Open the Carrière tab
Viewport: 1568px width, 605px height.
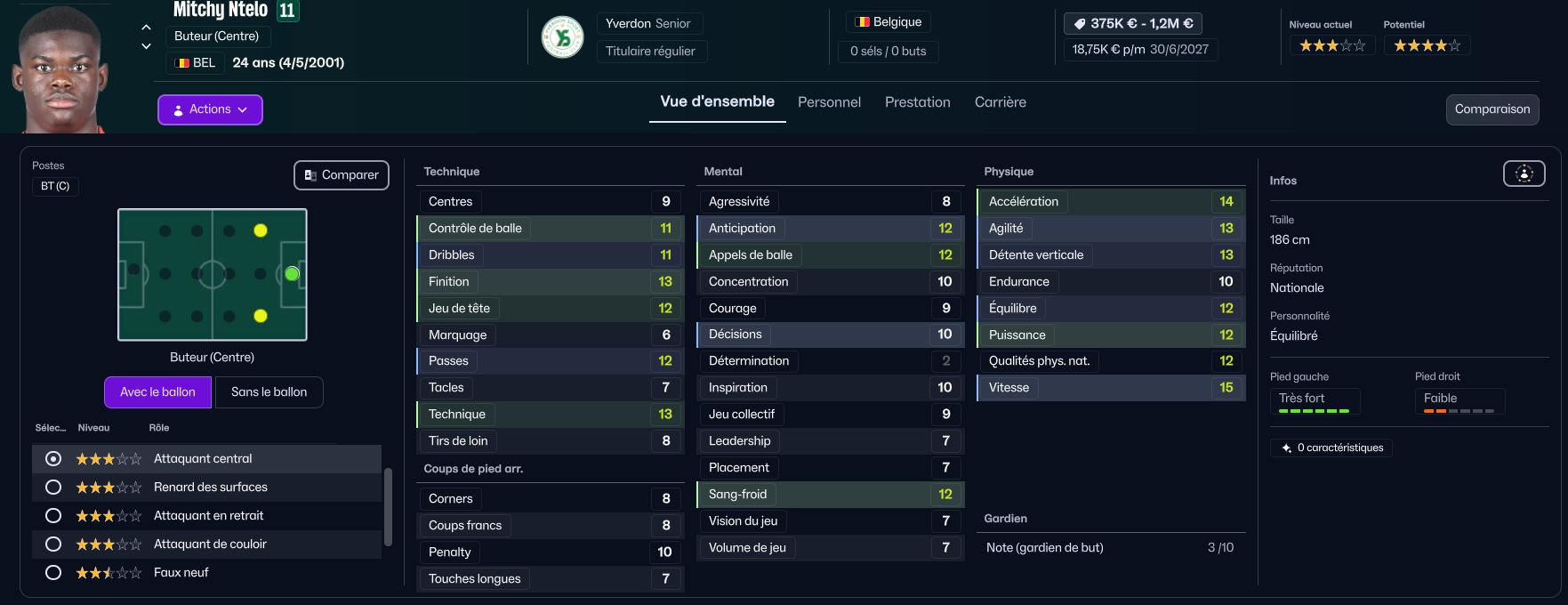pos(1000,102)
